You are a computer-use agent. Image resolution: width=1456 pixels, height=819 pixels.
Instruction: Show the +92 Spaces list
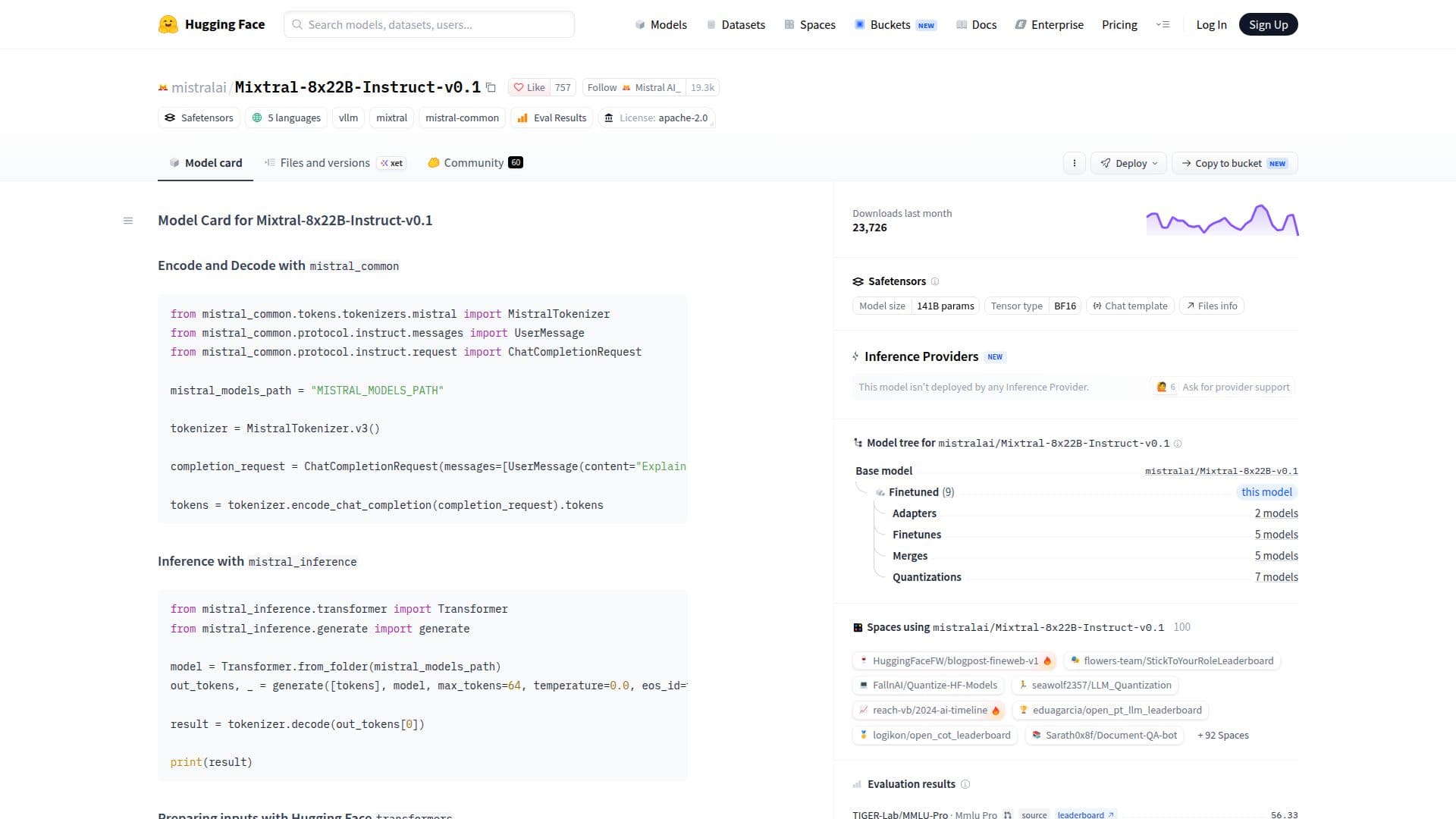[x=1222, y=735]
